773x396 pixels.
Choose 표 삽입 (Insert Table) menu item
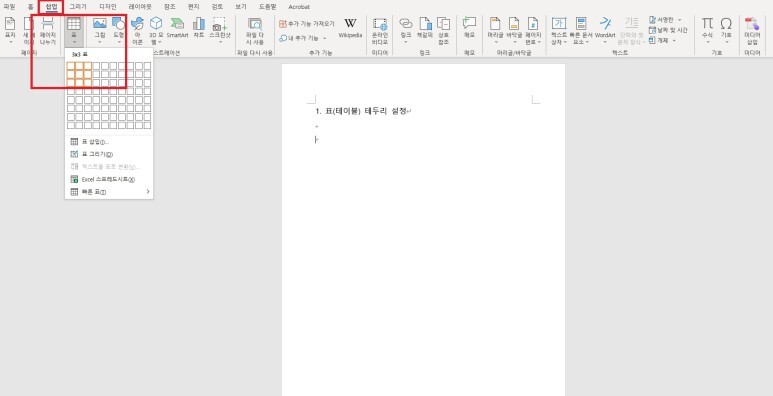(108, 142)
